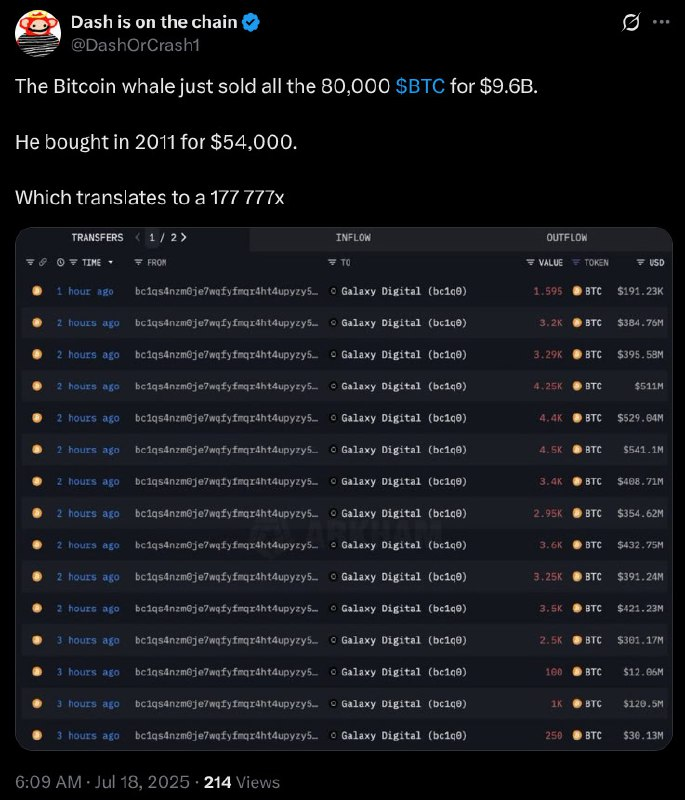Image resolution: width=685 pixels, height=800 pixels.
Task: Click Bitcoin icon in the 1.595 BTC row
Action: click(577, 291)
